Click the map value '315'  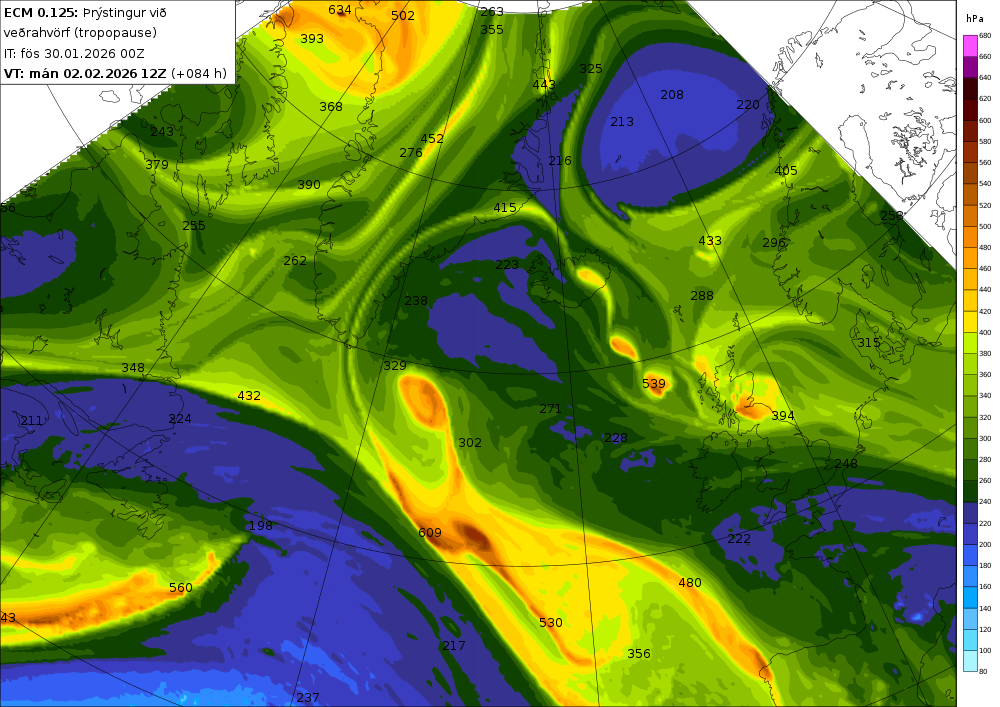pos(869,343)
